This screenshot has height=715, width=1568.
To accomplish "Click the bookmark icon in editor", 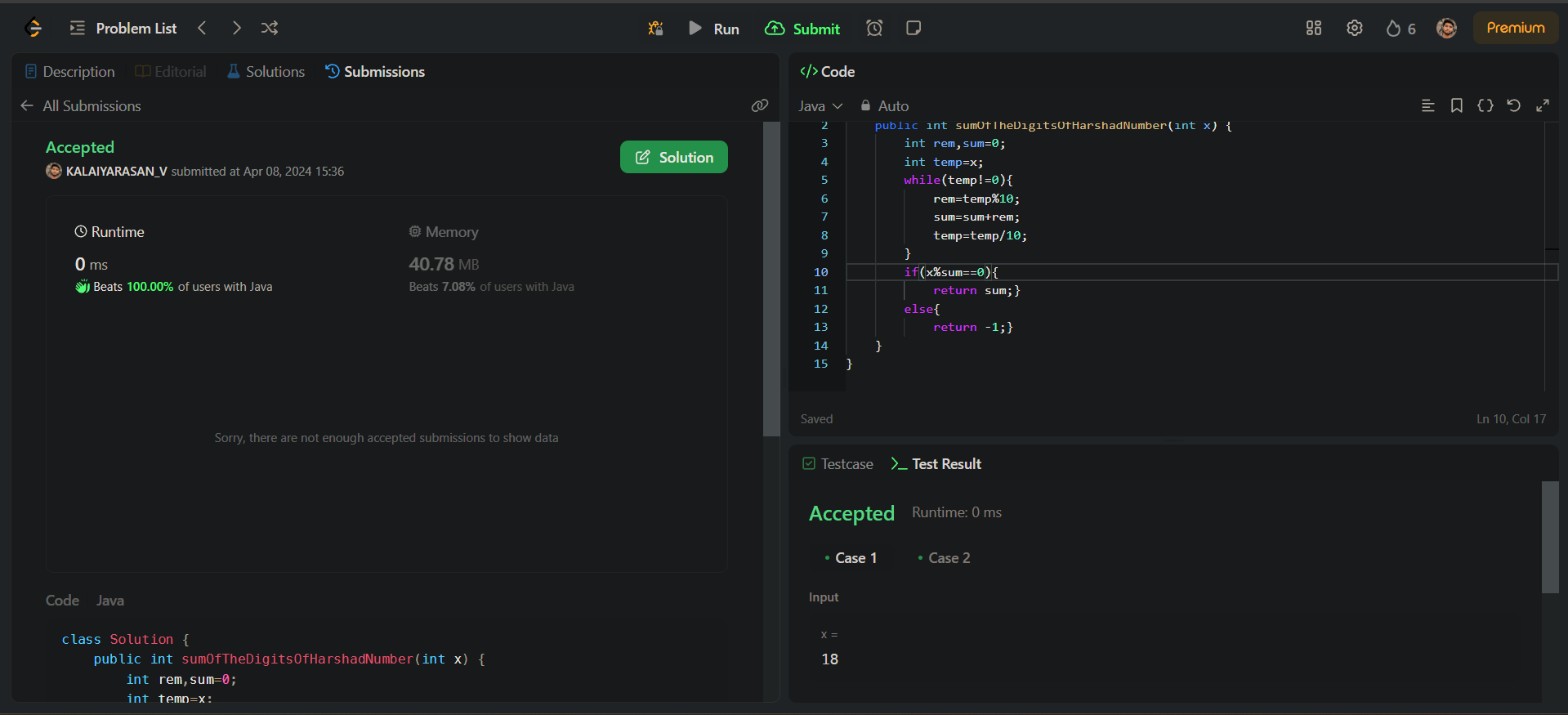I will coord(1457,105).
